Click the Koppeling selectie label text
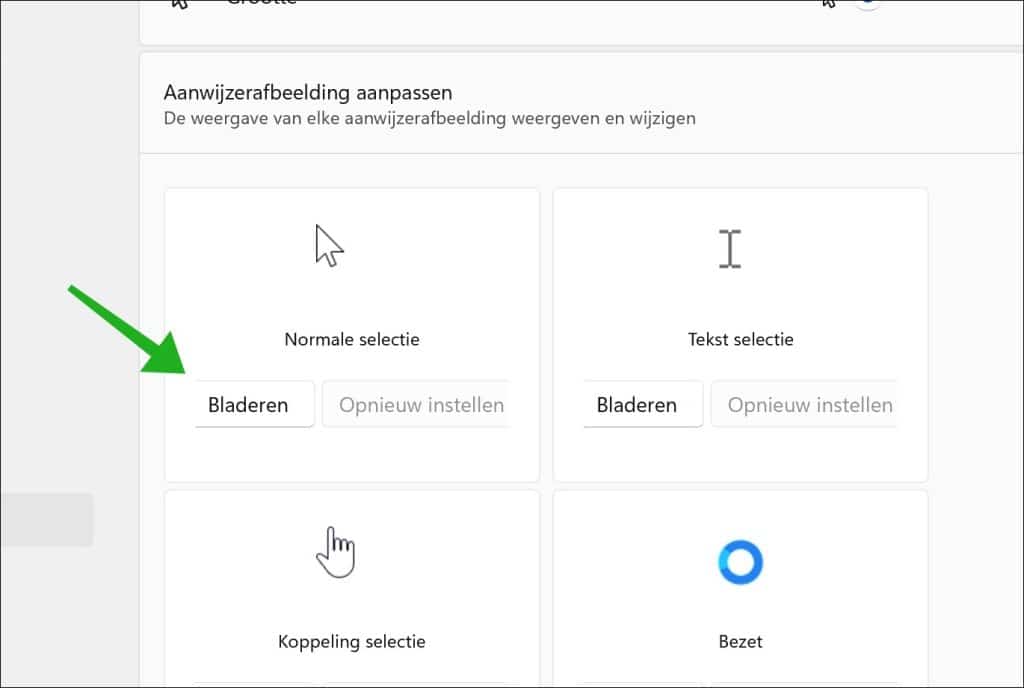The height and width of the screenshot is (688, 1024). click(351, 641)
